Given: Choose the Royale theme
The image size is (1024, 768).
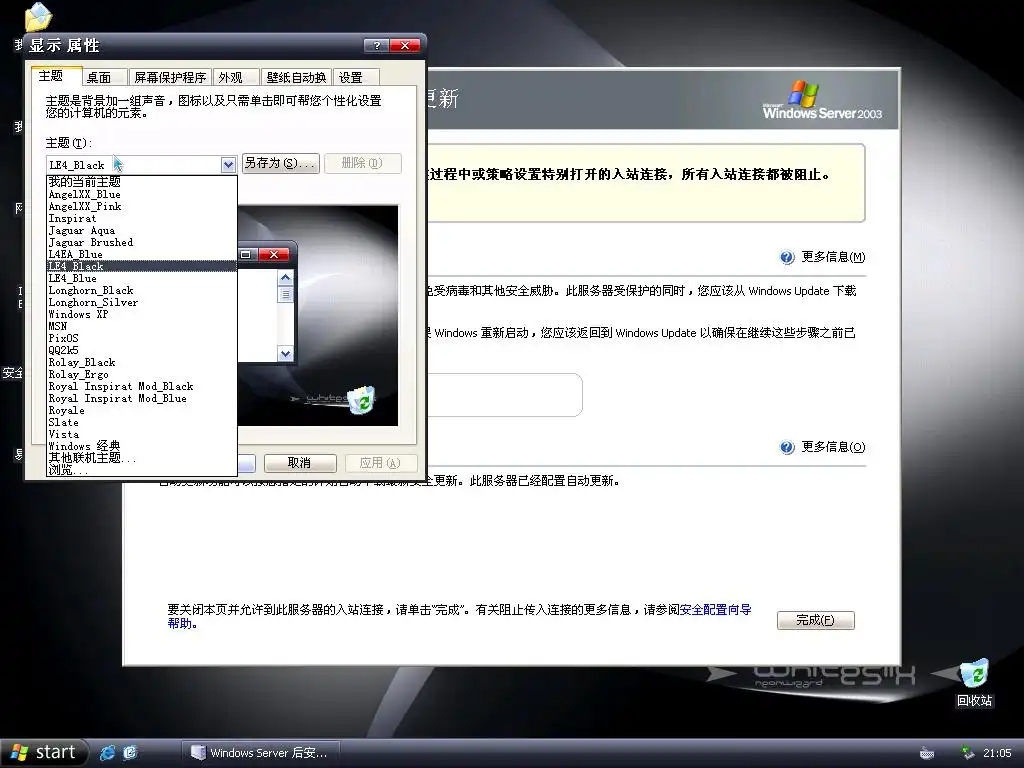Looking at the screenshot, I should coord(142,410).
